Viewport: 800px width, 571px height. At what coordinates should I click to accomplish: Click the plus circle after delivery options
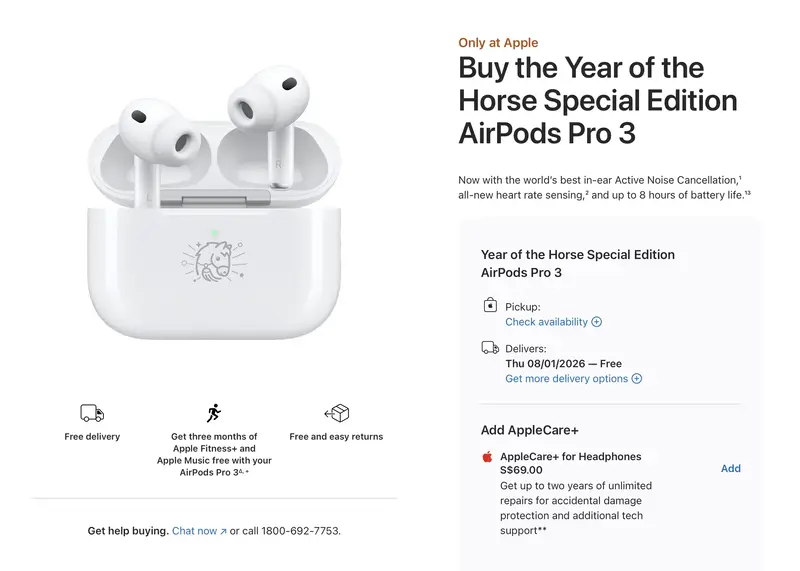point(637,379)
